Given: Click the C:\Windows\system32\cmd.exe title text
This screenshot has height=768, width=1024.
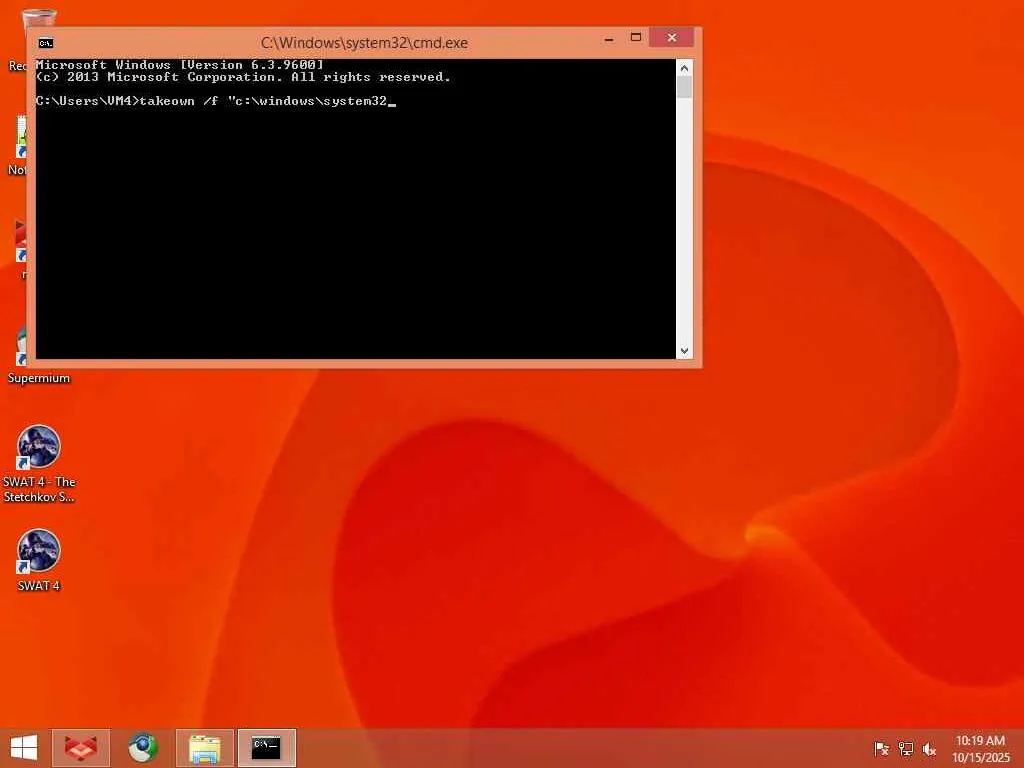Looking at the screenshot, I should click(x=364, y=43).
